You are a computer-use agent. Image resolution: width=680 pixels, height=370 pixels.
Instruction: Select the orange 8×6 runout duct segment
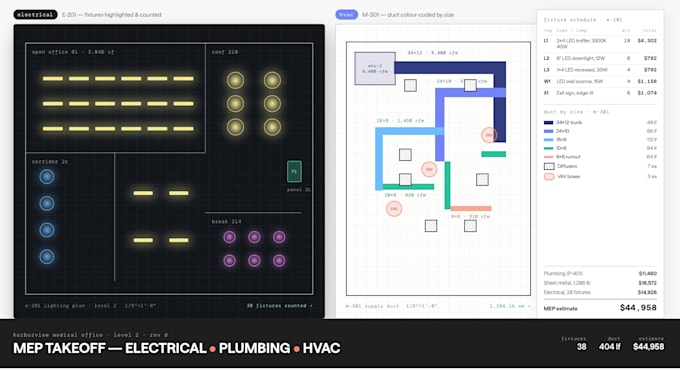tap(471, 209)
